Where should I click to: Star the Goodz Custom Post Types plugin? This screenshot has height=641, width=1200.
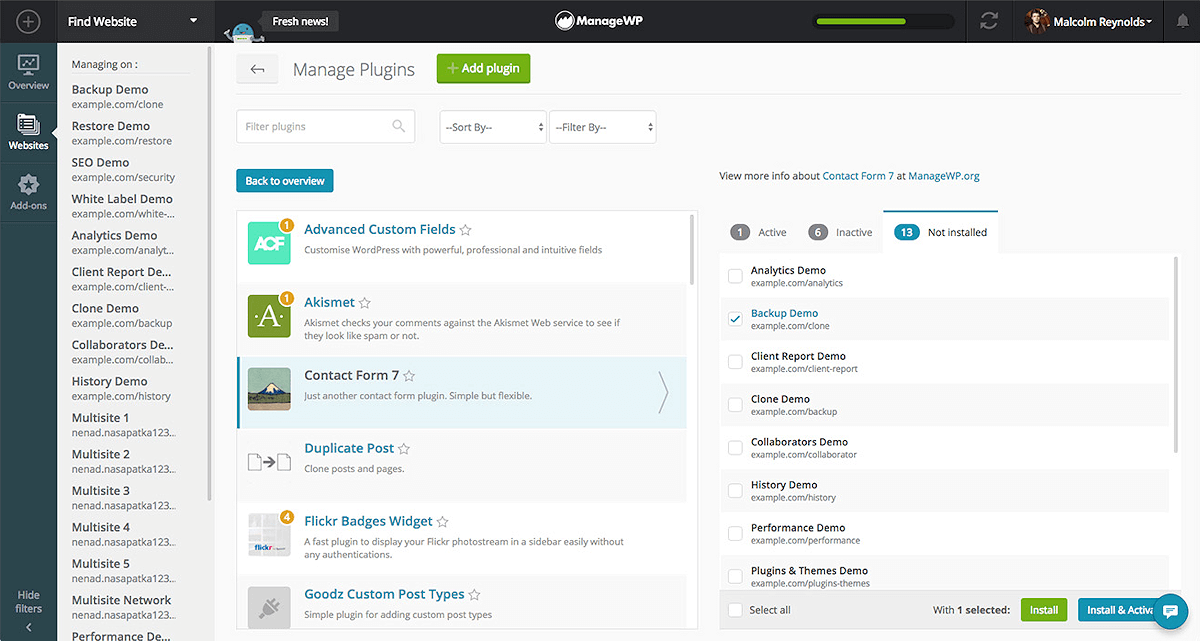click(475, 595)
